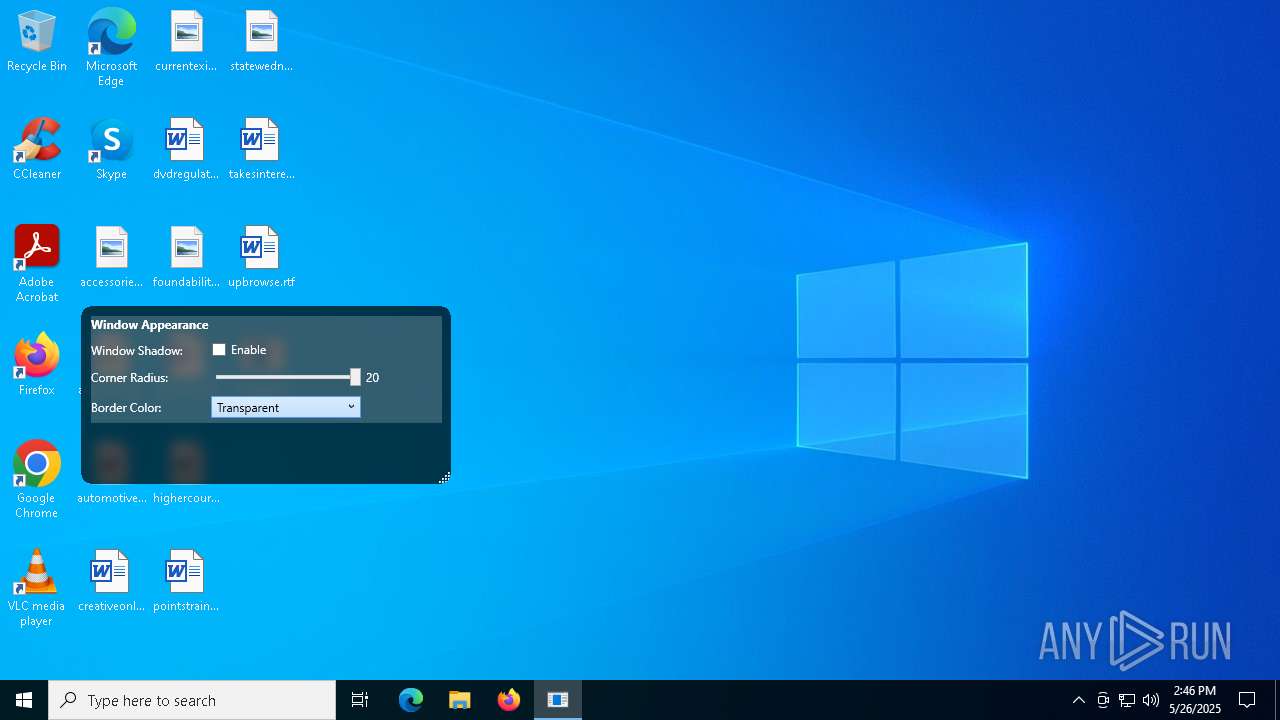
Task: Select the CCleaner desktop shortcut
Action: point(37,150)
